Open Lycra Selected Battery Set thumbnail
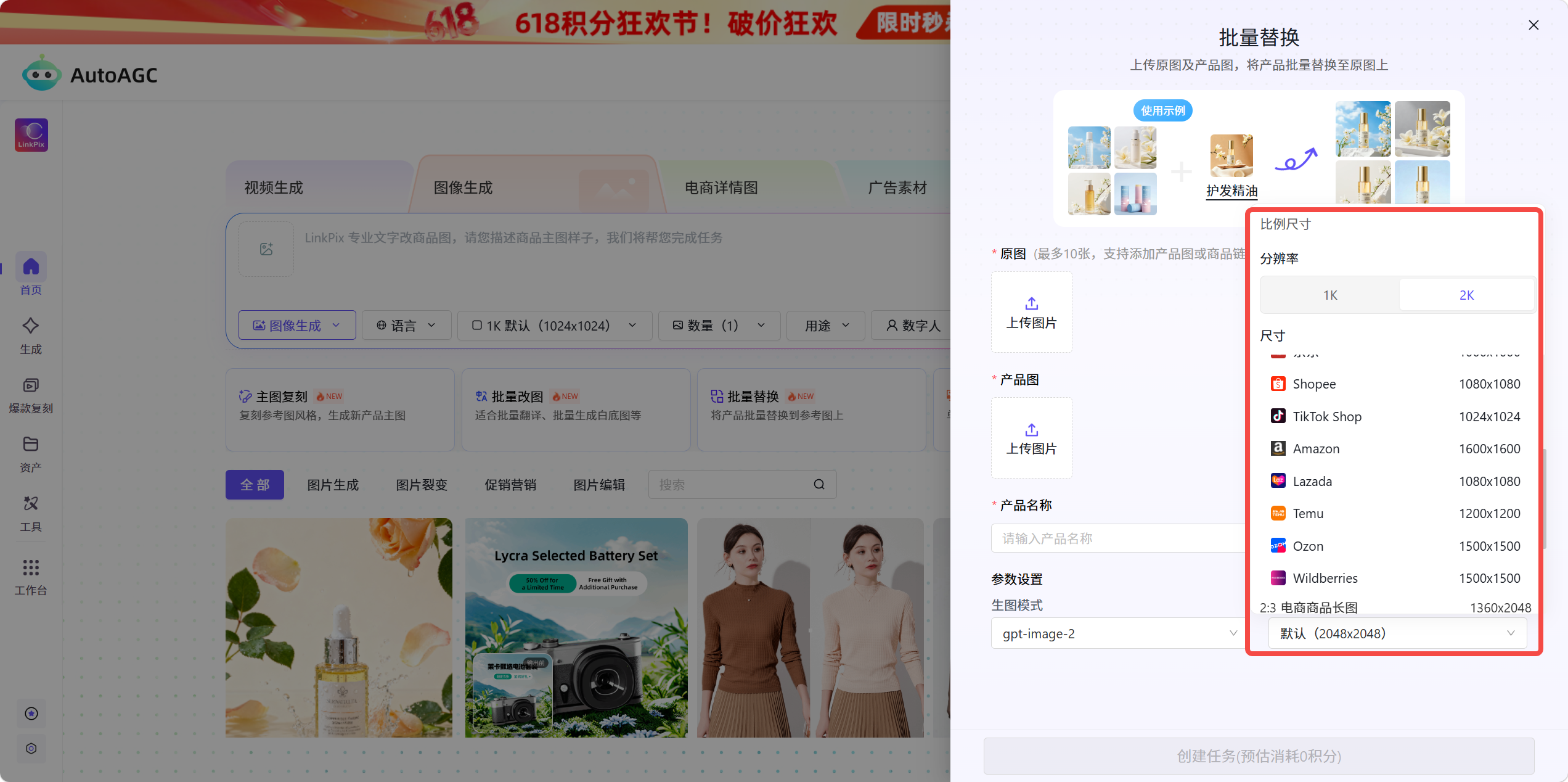 click(576, 627)
